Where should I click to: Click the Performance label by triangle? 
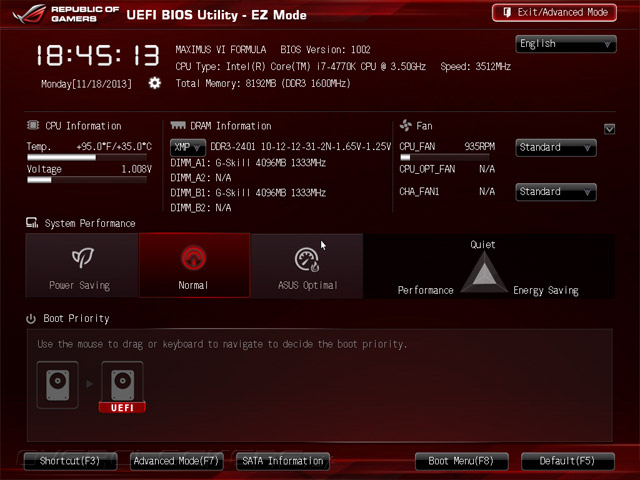[x=425, y=290]
